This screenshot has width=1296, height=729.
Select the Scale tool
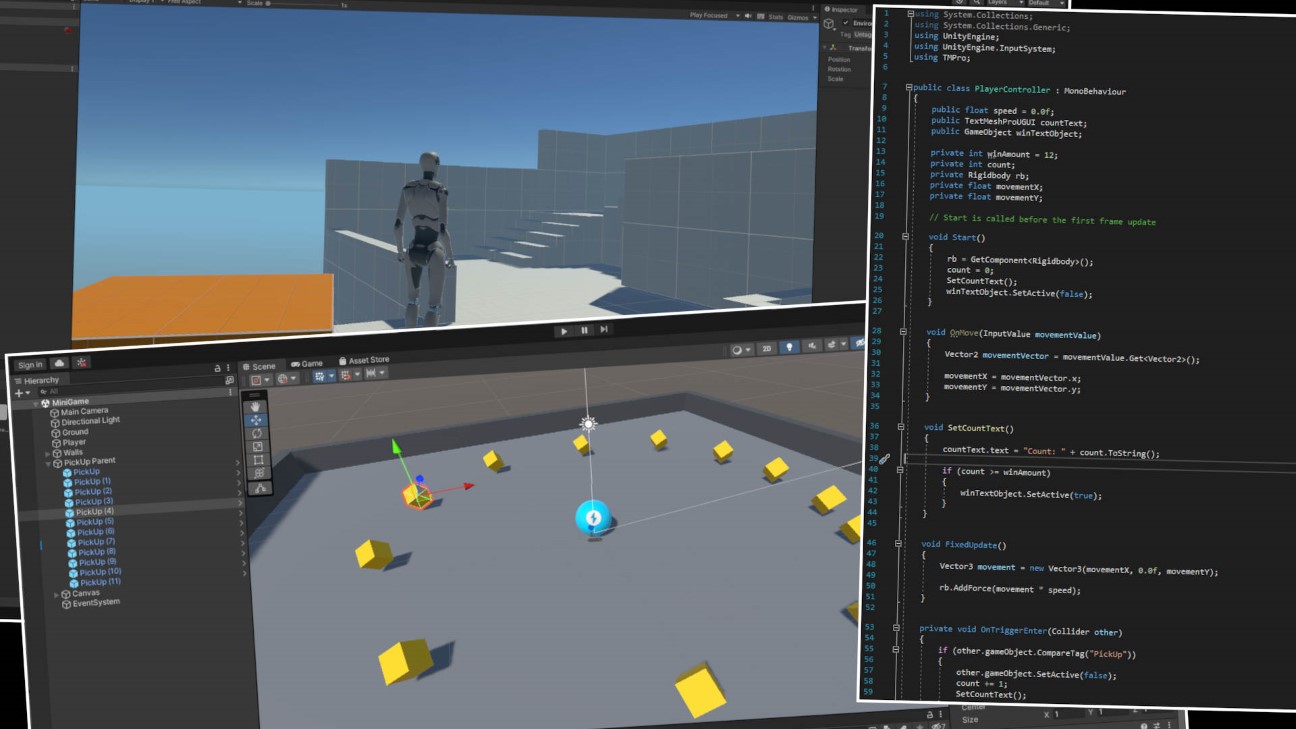(258, 447)
